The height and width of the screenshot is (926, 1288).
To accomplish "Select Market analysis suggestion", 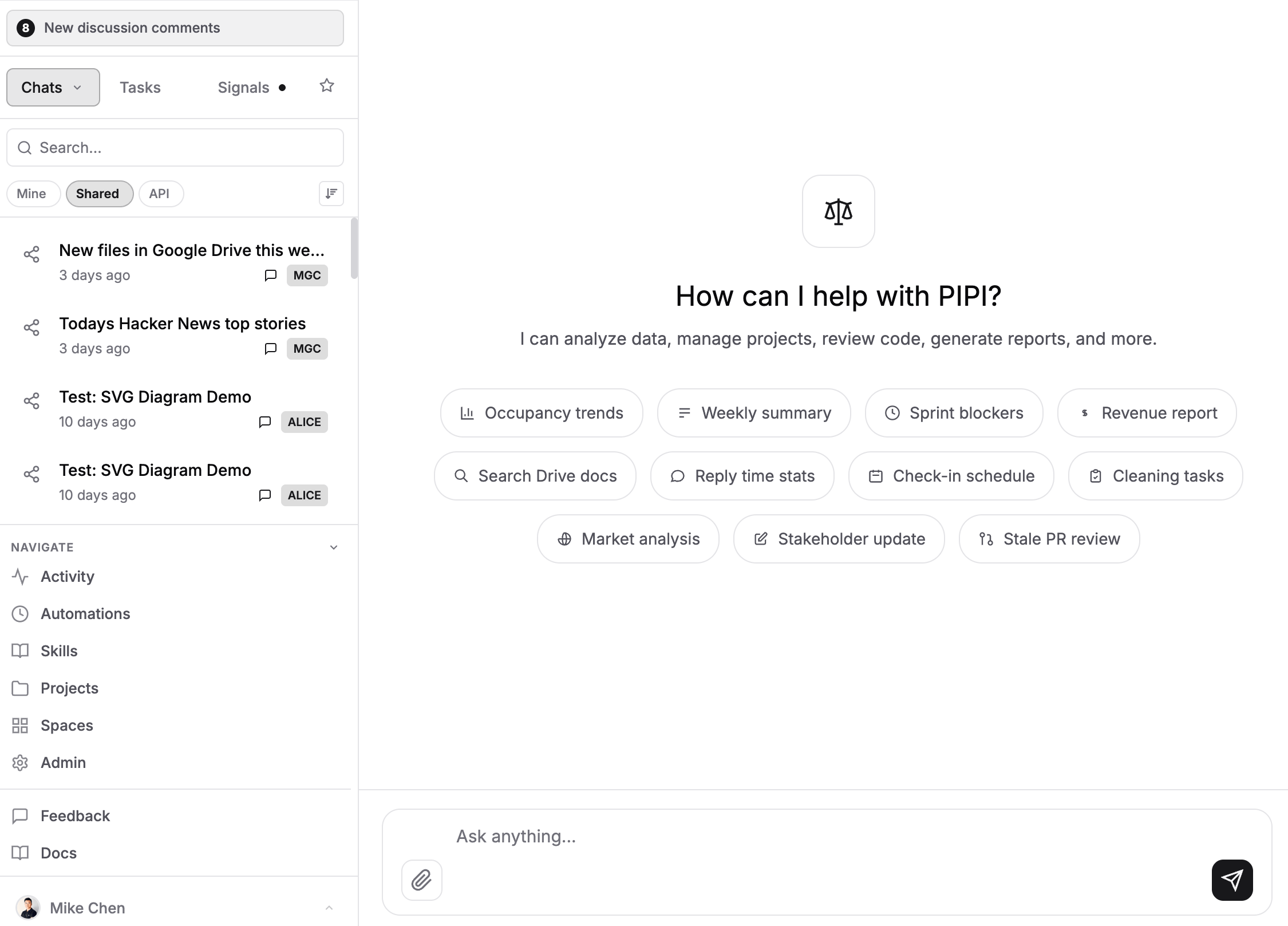I will point(628,539).
